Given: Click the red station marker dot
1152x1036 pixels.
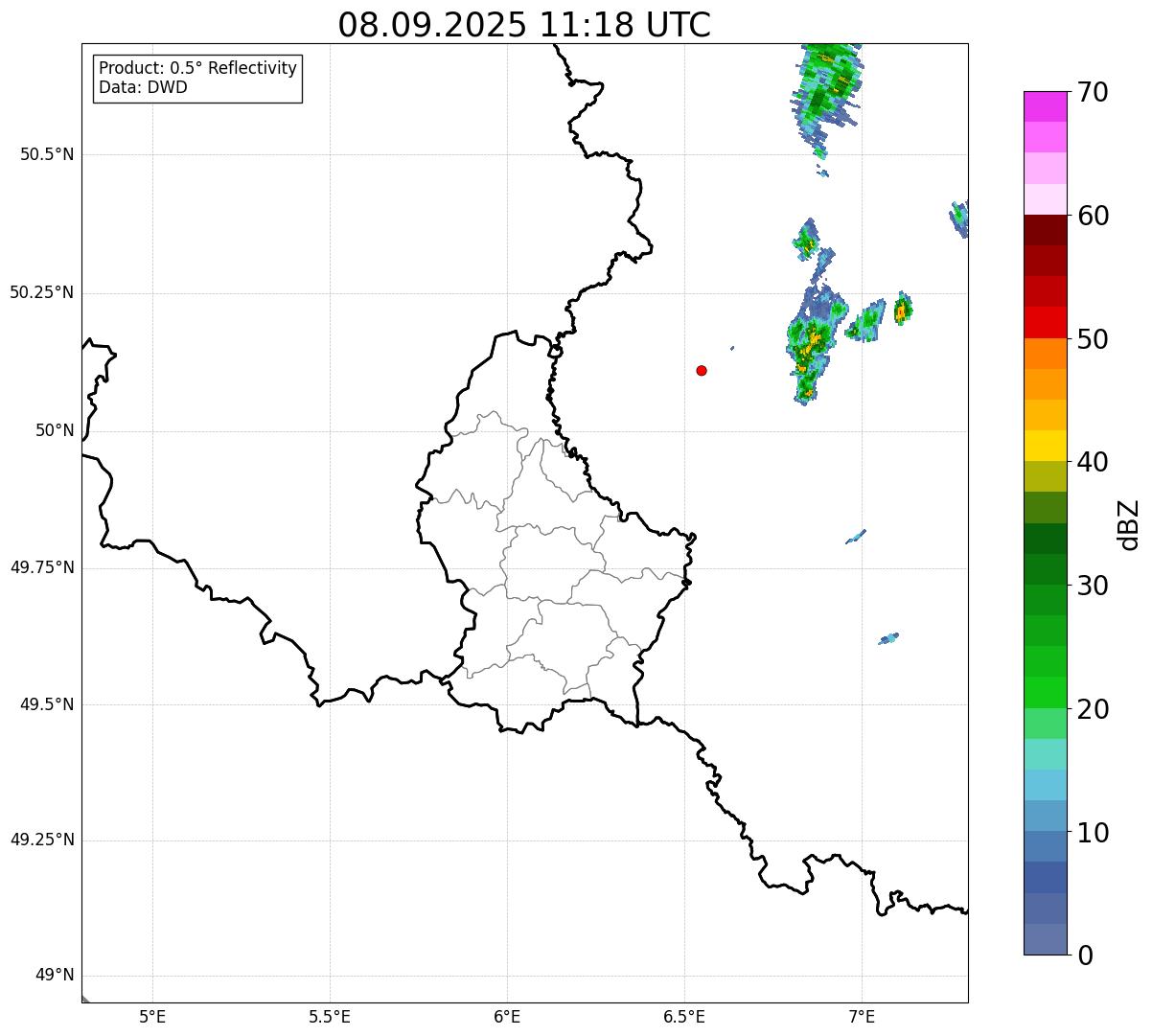Looking at the screenshot, I should coord(702,370).
